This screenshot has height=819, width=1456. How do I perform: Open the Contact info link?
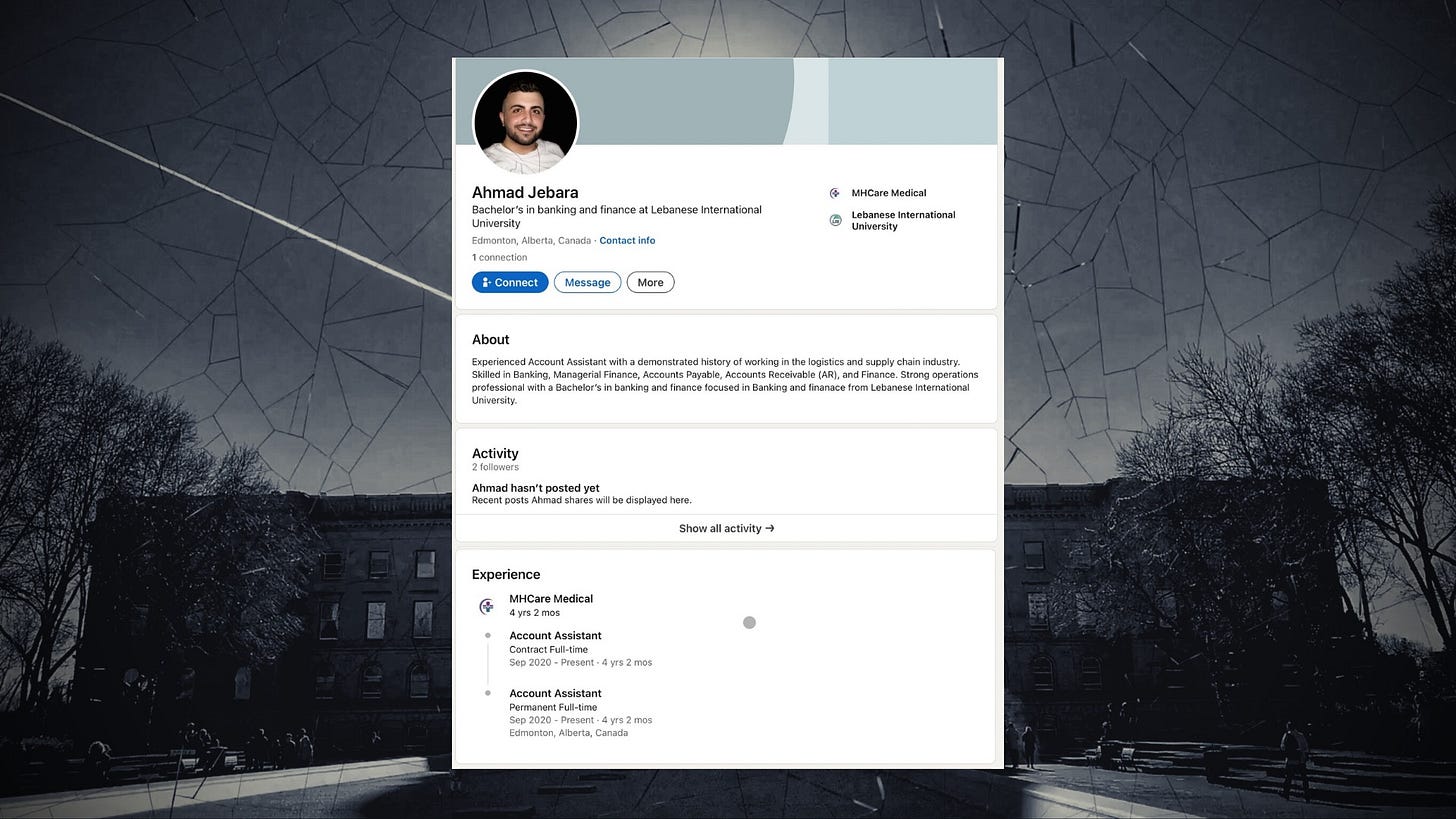click(627, 241)
